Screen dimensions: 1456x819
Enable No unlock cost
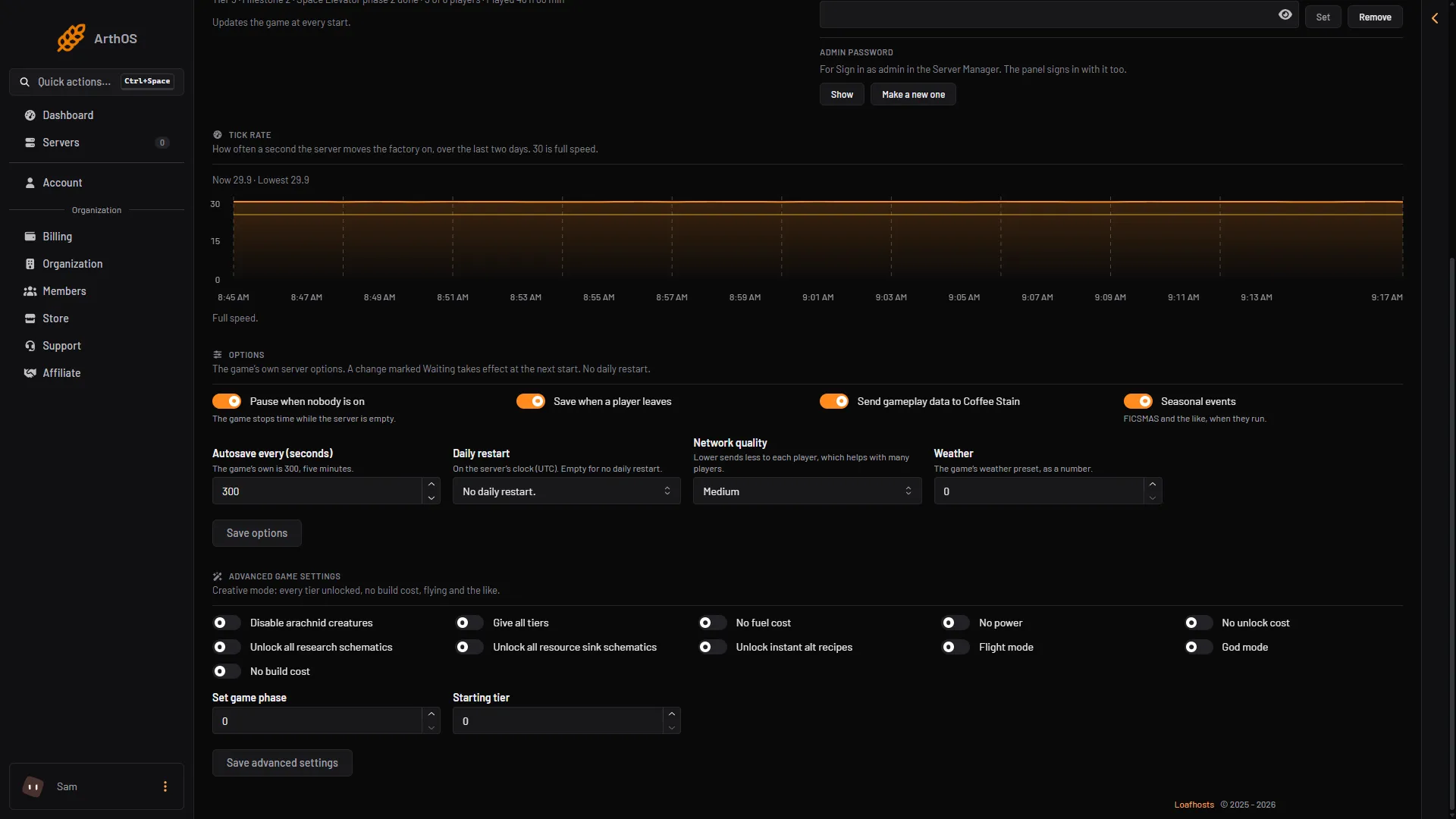1199,623
